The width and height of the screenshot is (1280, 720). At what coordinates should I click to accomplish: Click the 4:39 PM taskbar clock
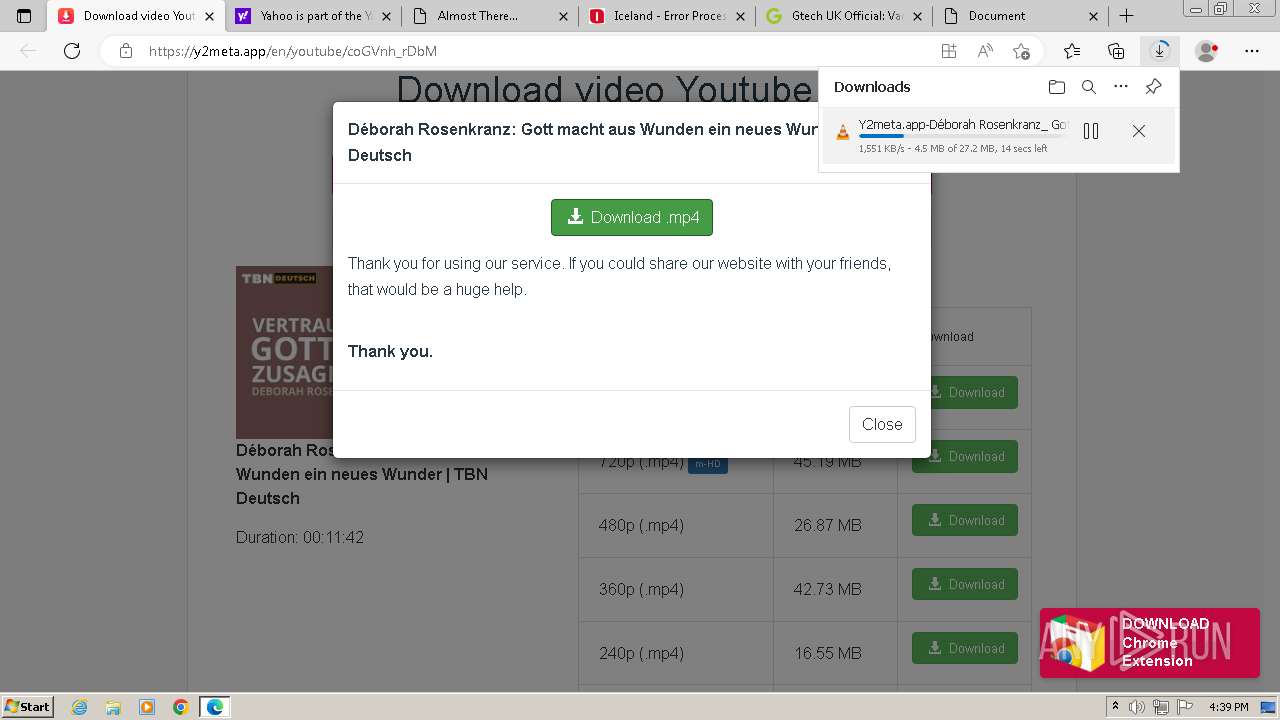click(1228, 707)
